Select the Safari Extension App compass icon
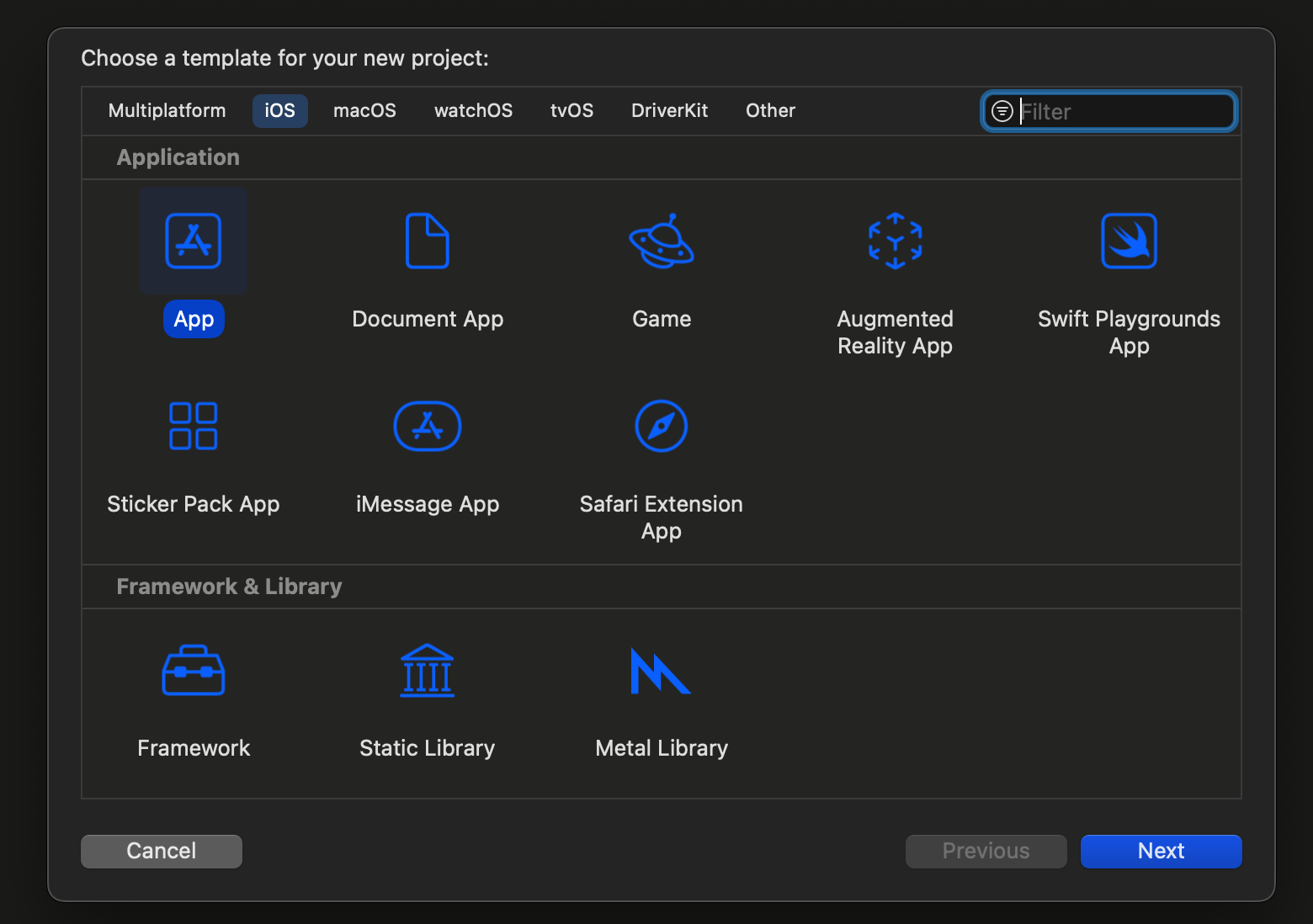The height and width of the screenshot is (924, 1313). [x=662, y=426]
